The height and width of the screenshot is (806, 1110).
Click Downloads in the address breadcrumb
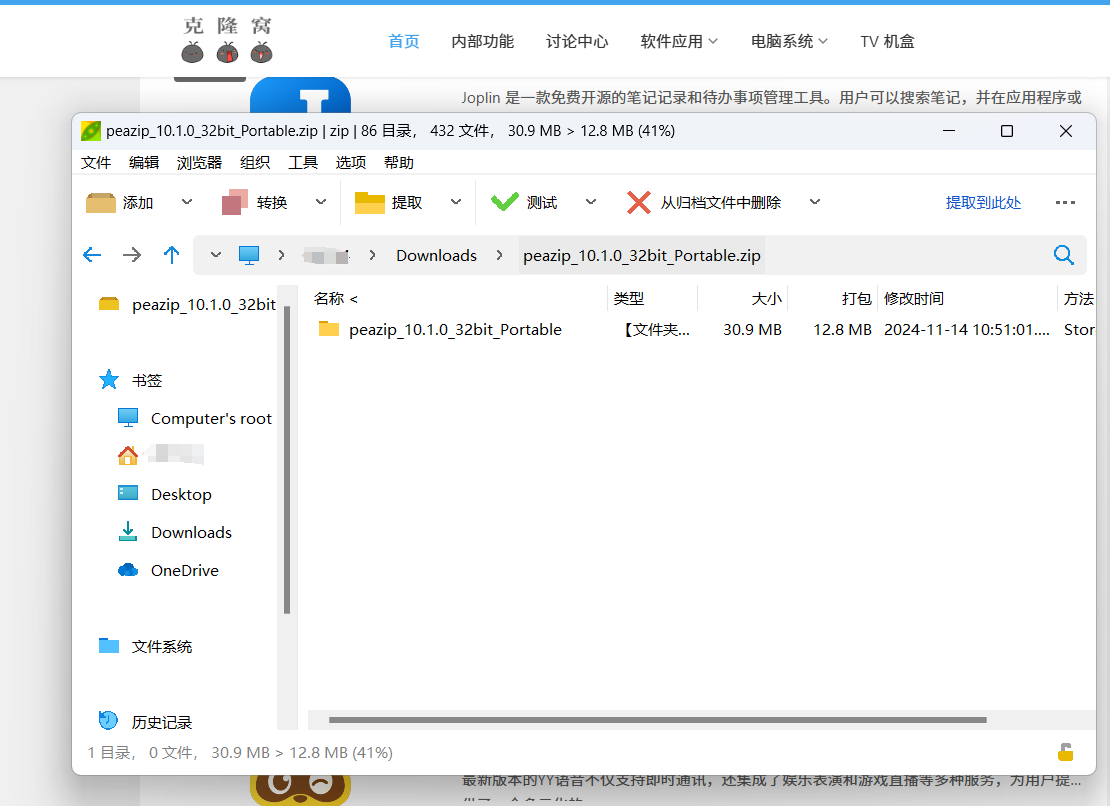(x=436, y=255)
